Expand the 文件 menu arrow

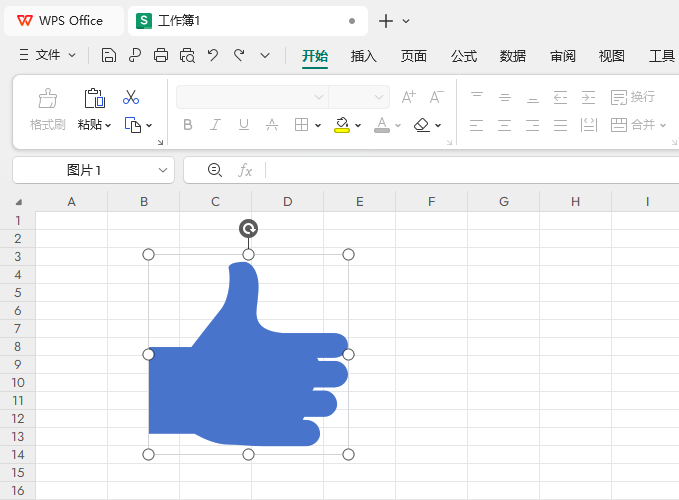72,55
